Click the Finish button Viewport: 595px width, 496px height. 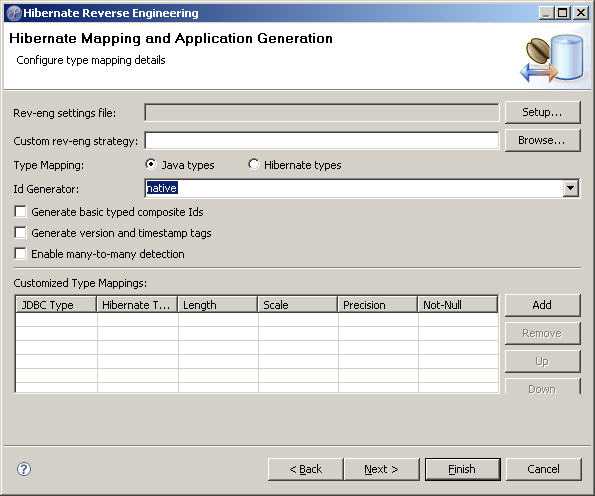pos(463,469)
